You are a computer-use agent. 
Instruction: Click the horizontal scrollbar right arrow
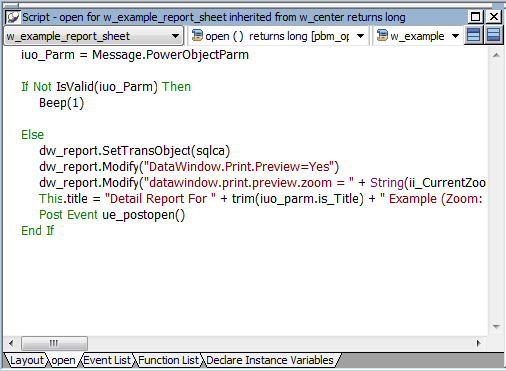[x=479, y=343]
